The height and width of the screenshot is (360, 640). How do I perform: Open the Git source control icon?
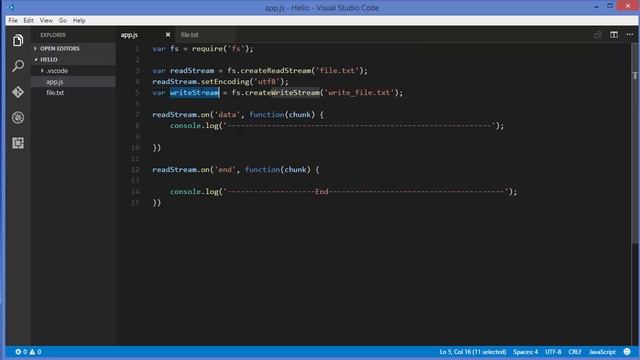click(18, 92)
